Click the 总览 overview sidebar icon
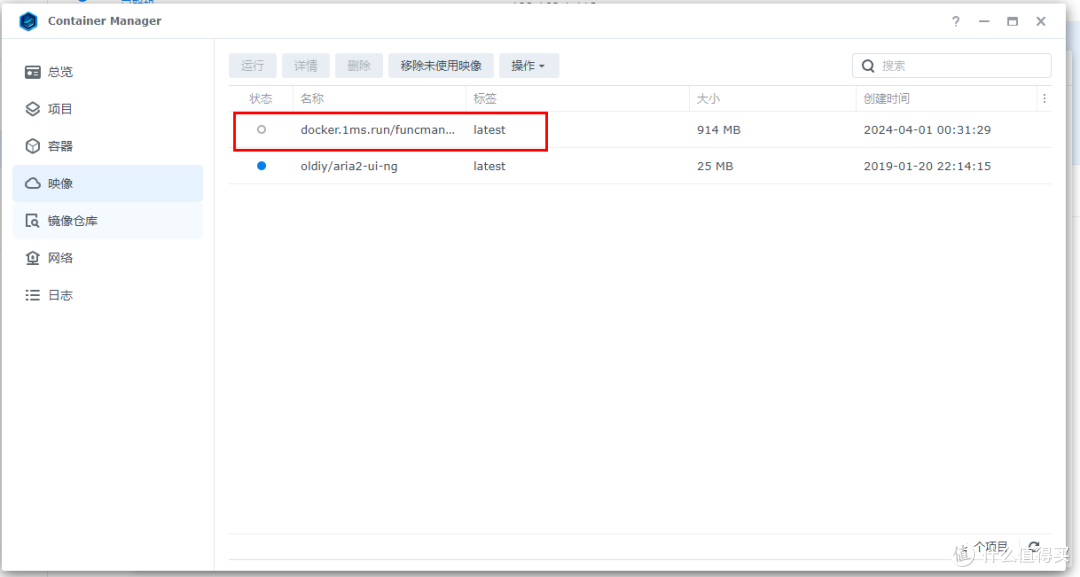Viewport: 1080px width, 577px height. (x=32, y=72)
